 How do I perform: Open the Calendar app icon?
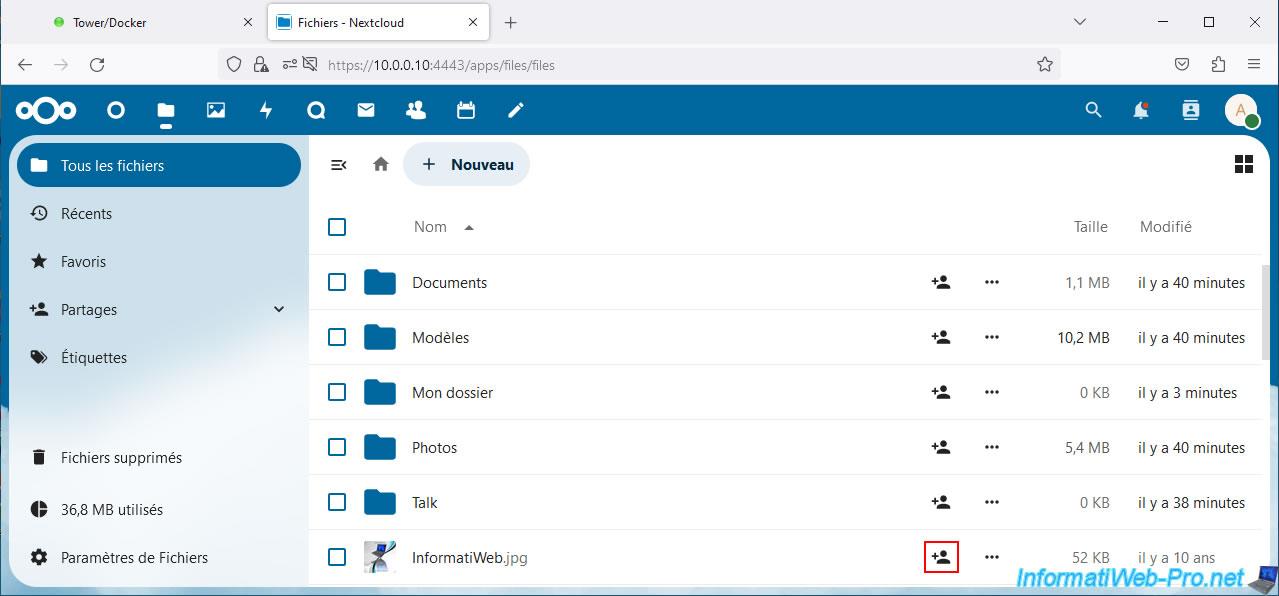click(466, 111)
